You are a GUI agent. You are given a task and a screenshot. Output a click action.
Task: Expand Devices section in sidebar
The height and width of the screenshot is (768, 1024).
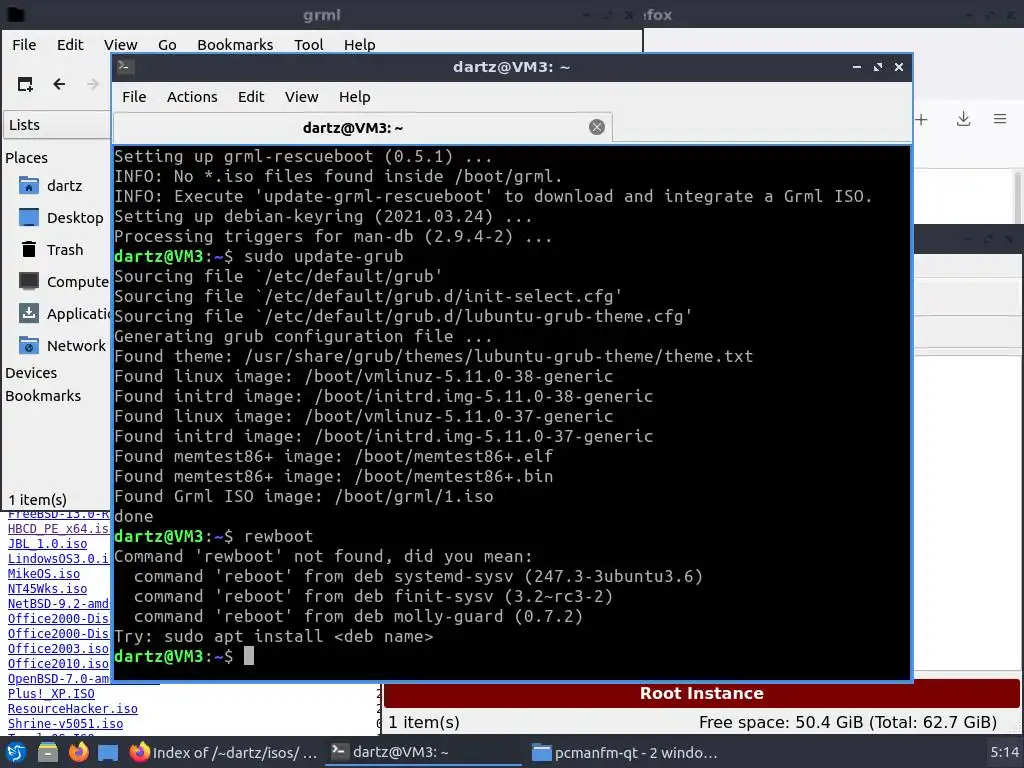point(31,373)
